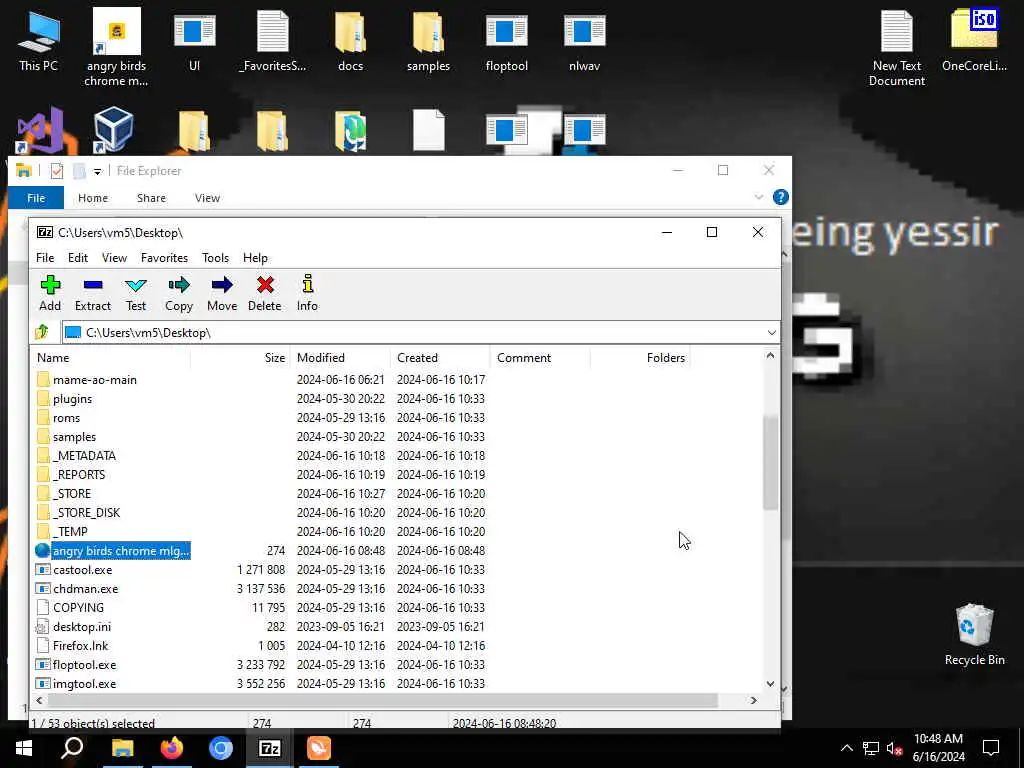Click the file list scroll-down arrow
The height and width of the screenshot is (768, 1024).
771,684
